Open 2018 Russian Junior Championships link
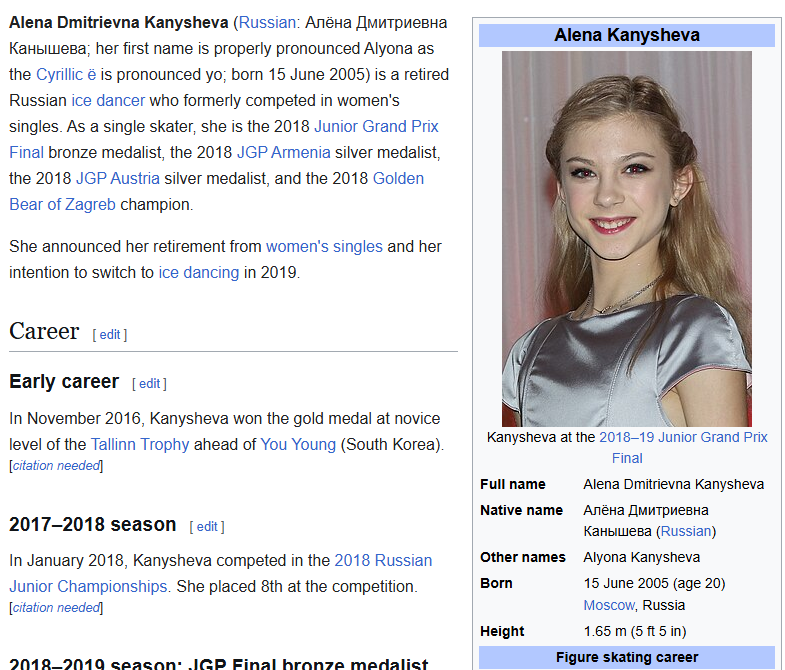Screen dimensions: 785x670 [383, 560]
